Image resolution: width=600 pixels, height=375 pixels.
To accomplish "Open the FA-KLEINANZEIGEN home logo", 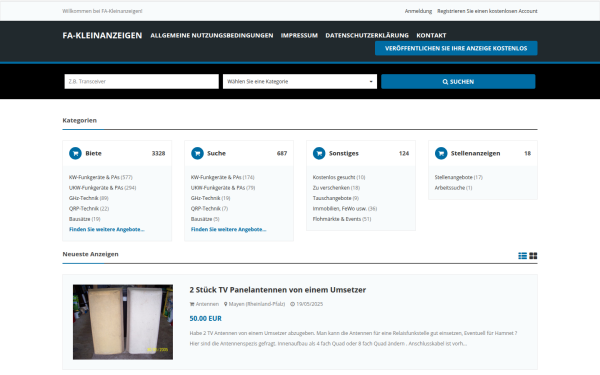I will pyautogui.click(x=102, y=36).
